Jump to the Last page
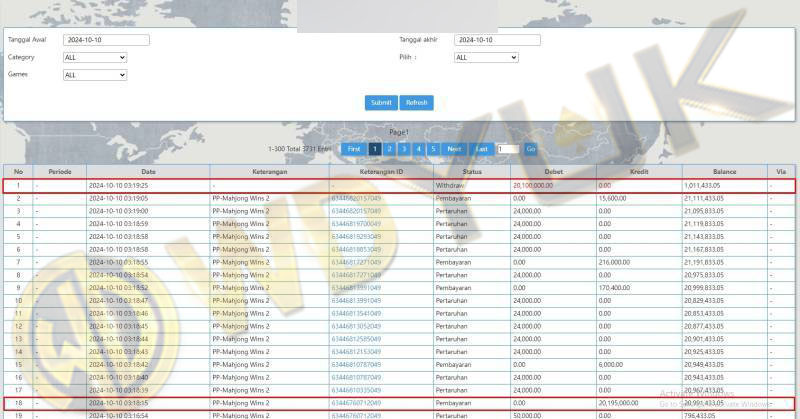The image size is (800, 419). click(482, 149)
